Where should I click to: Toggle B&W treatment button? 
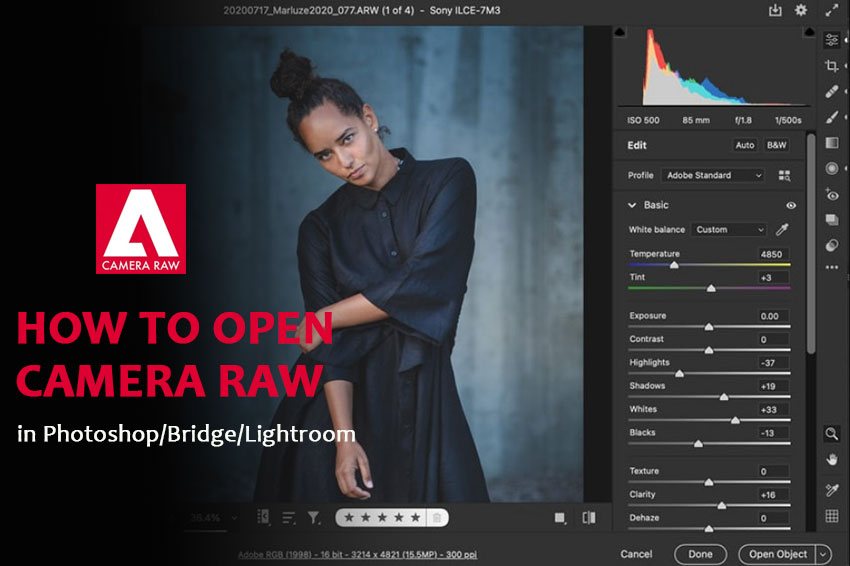point(776,145)
